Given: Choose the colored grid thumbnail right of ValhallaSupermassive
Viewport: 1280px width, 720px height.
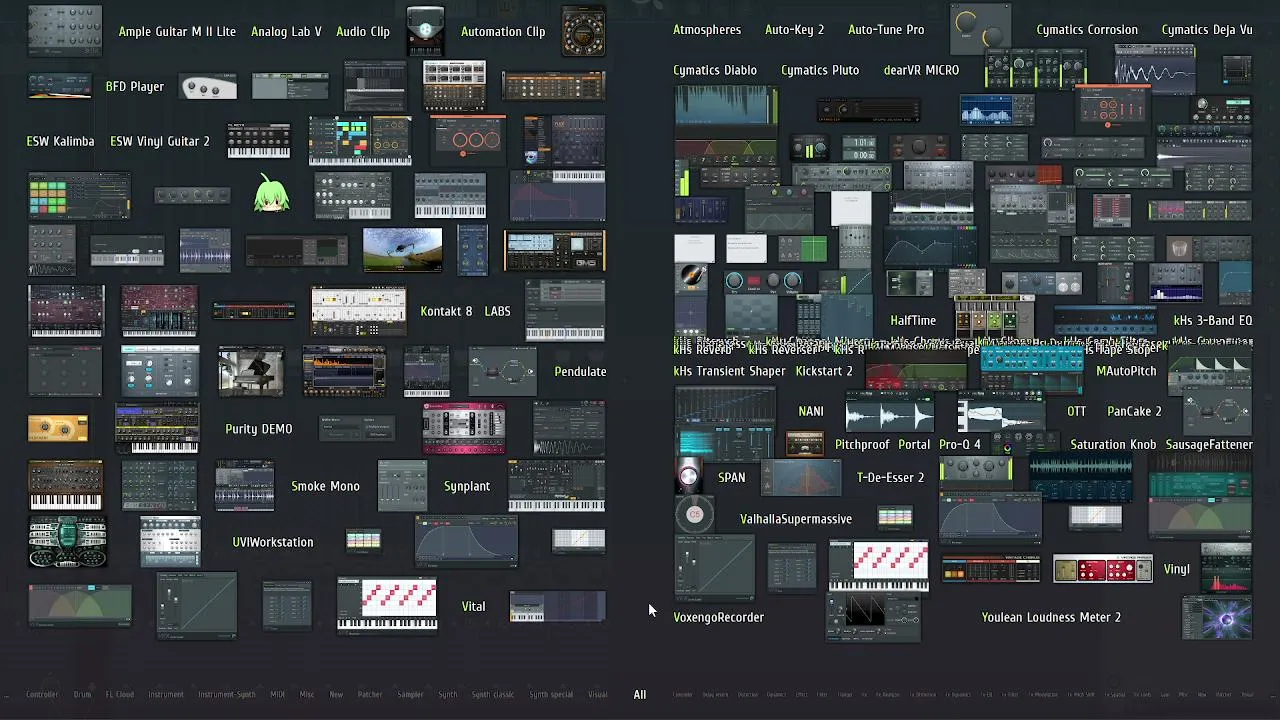Looking at the screenshot, I should click(895, 517).
